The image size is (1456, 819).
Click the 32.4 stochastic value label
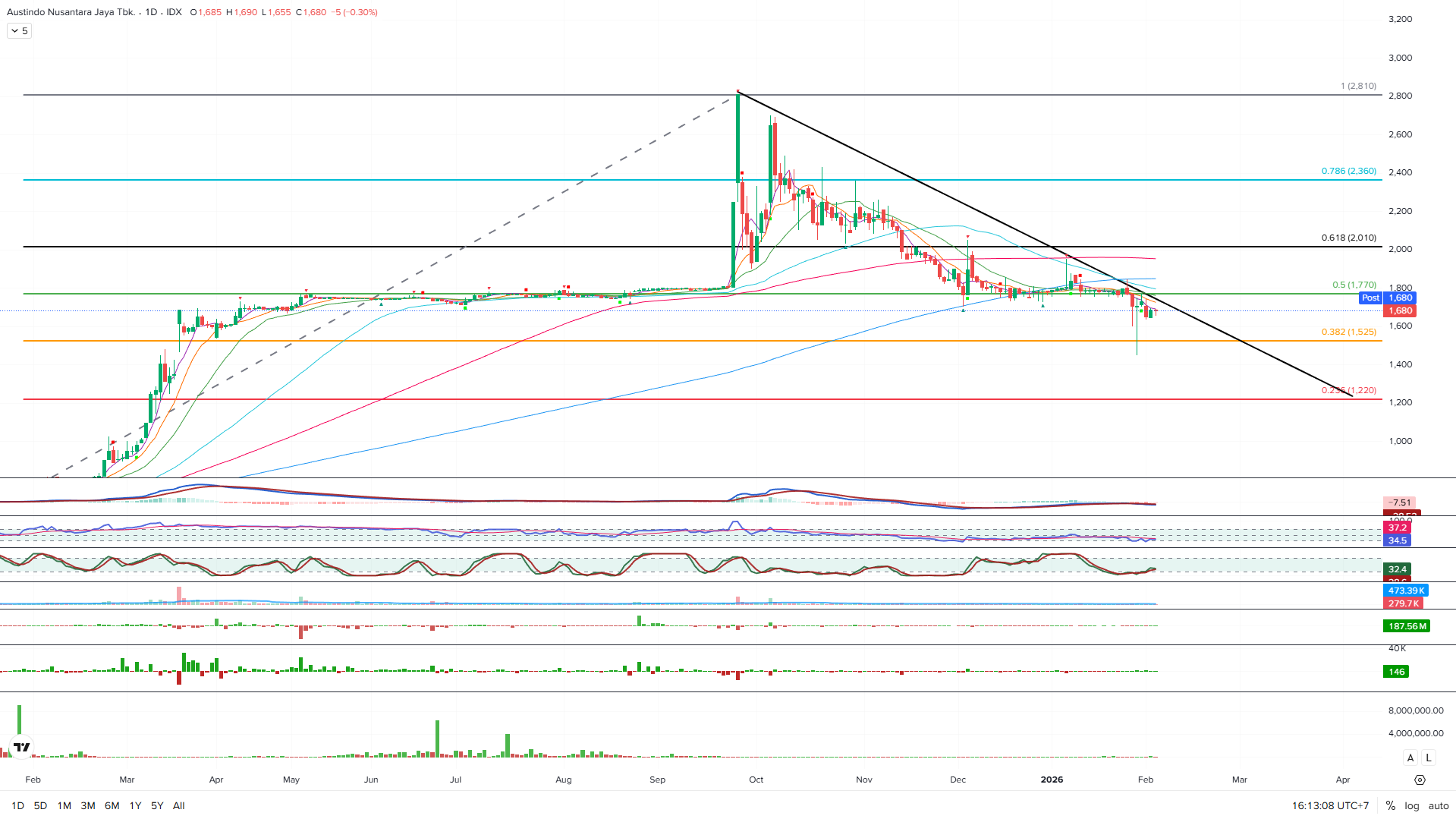[1398, 569]
